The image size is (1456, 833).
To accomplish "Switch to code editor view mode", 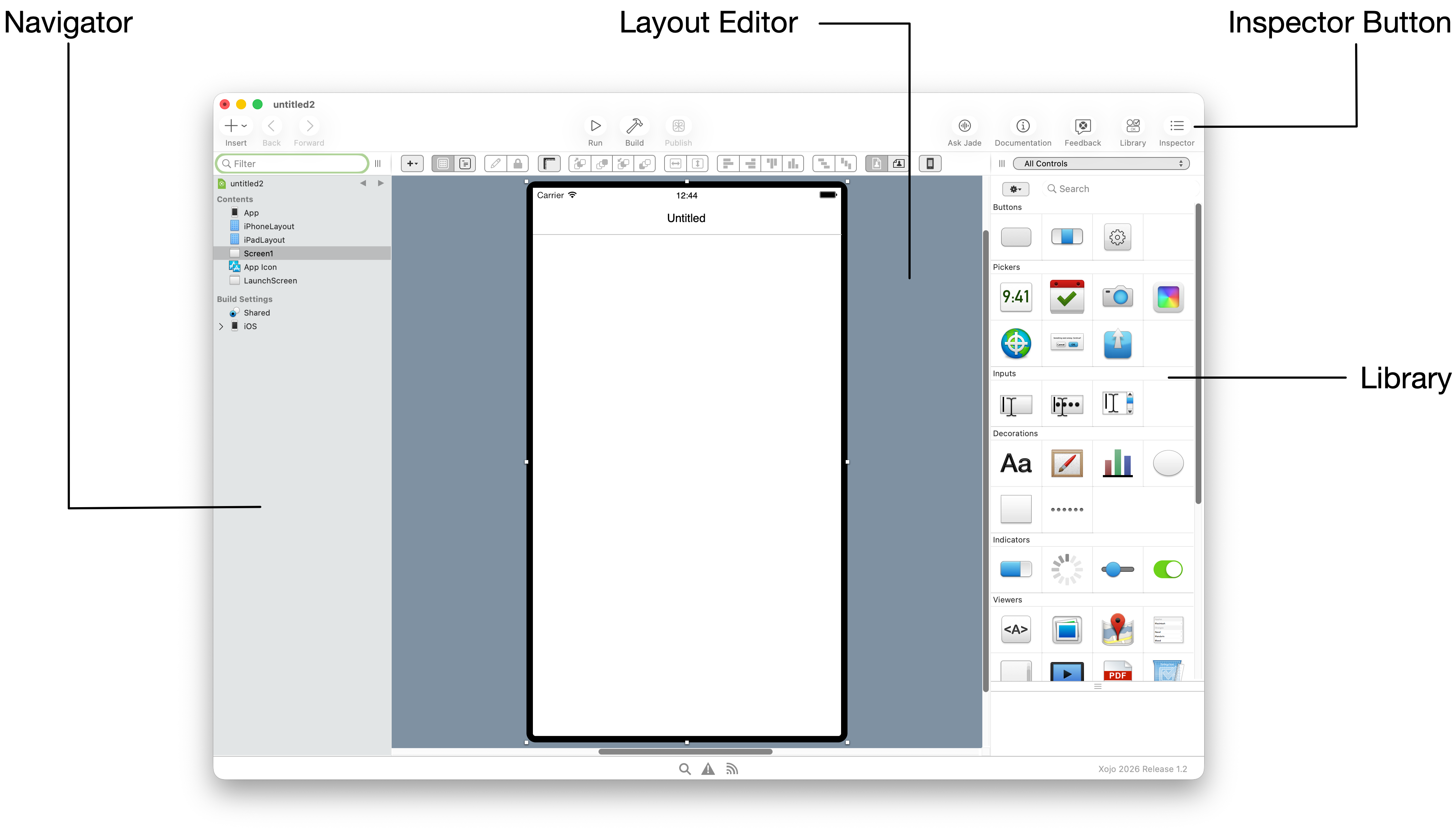I will [465, 163].
